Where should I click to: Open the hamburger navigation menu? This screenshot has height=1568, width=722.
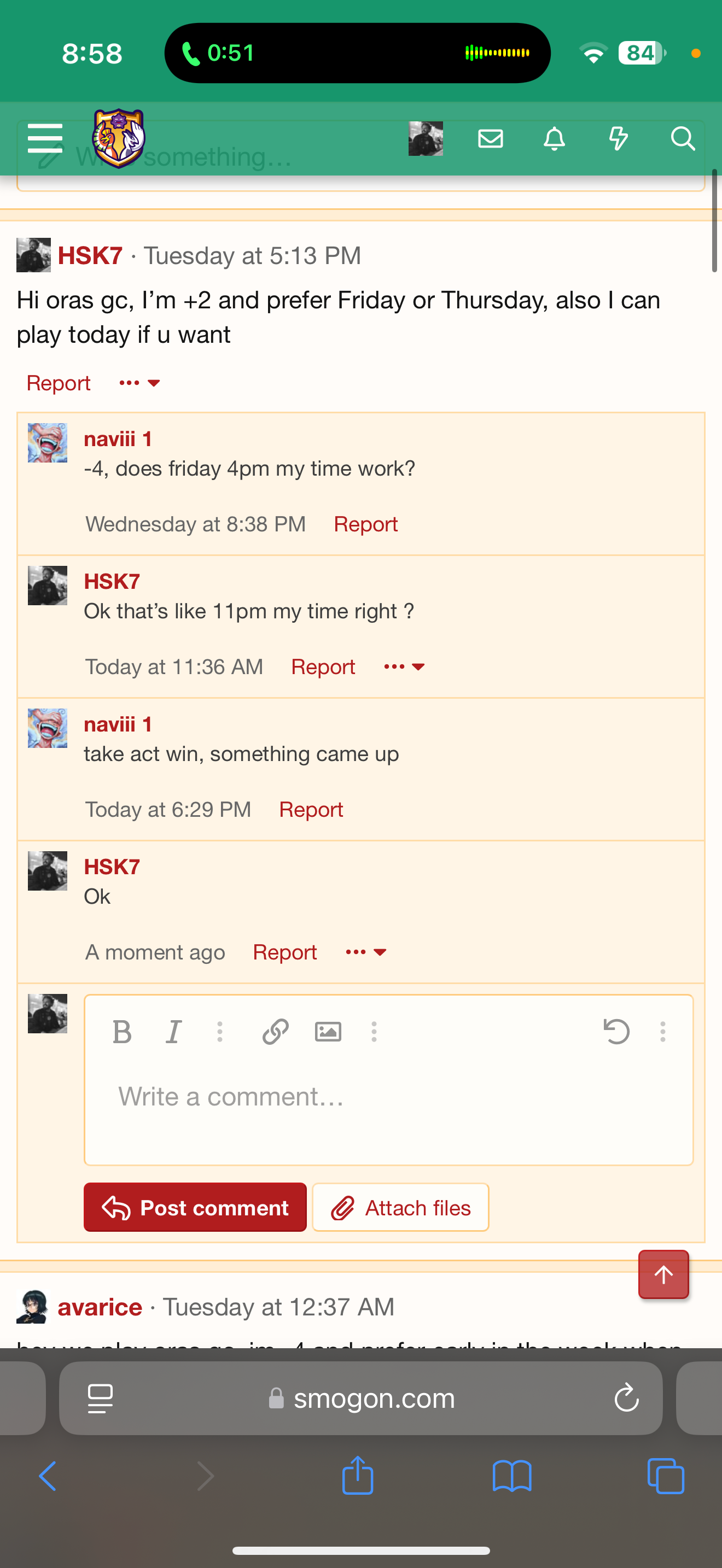45,138
